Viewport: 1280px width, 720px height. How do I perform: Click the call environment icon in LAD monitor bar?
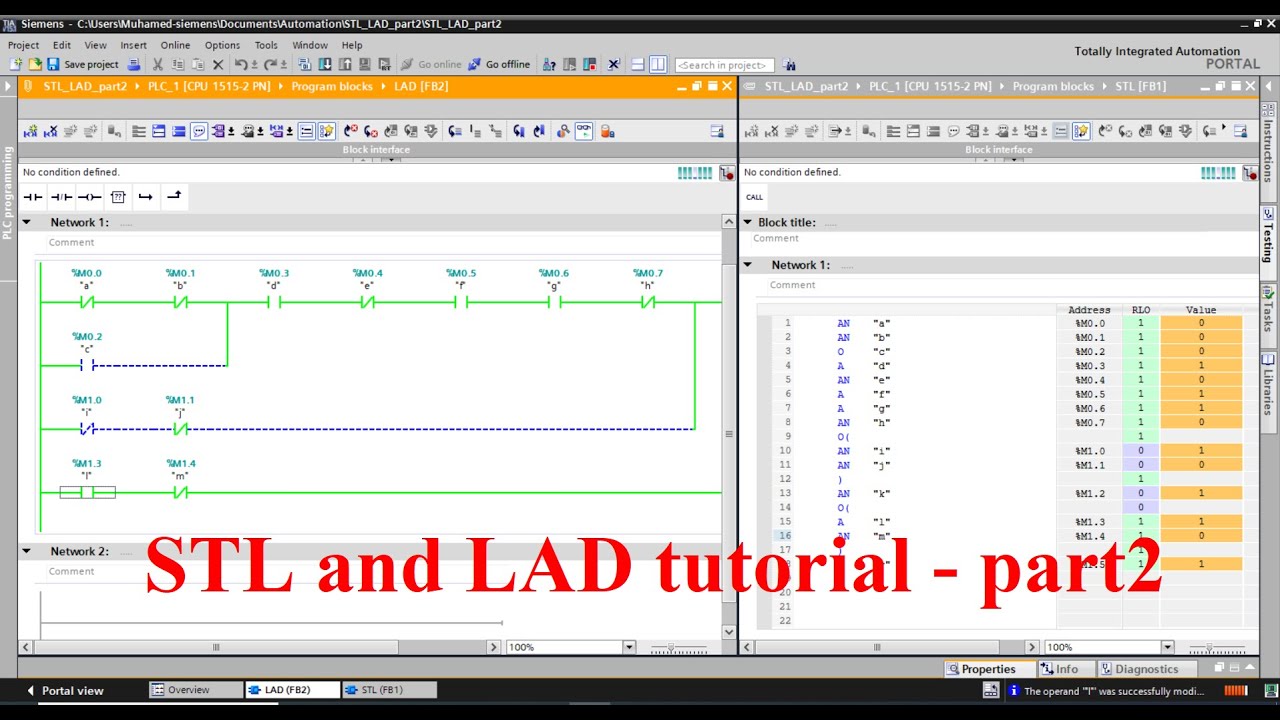(x=726, y=173)
